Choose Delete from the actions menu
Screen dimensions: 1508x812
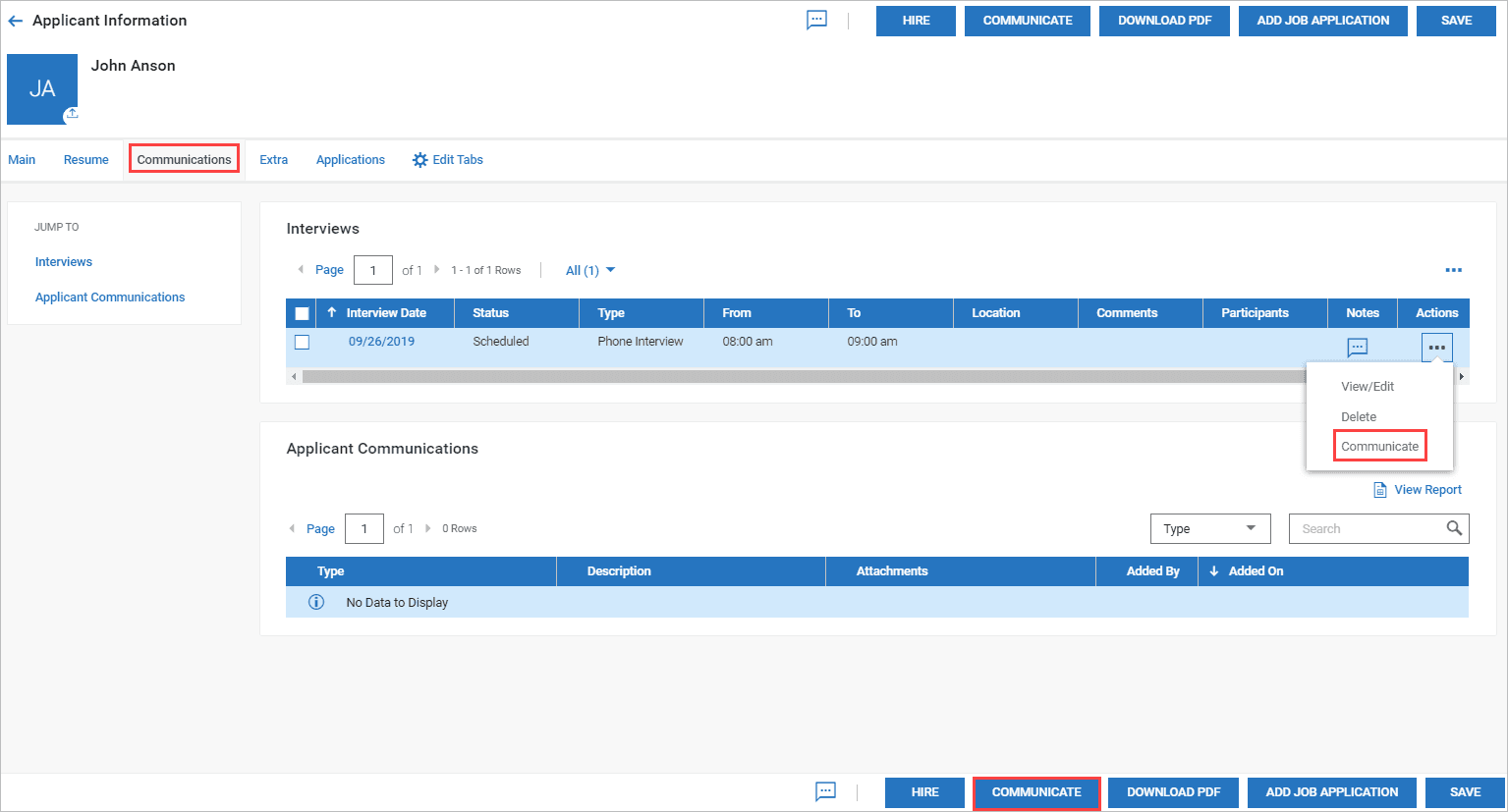coord(1359,417)
